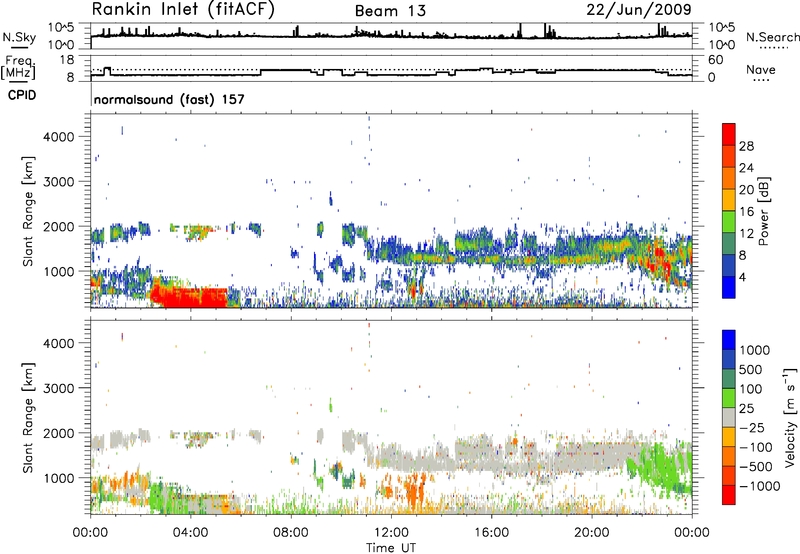This screenshot has height=554, width=800.
Task: Click the "25" label on velocity color bar
Action: point(746,408)
